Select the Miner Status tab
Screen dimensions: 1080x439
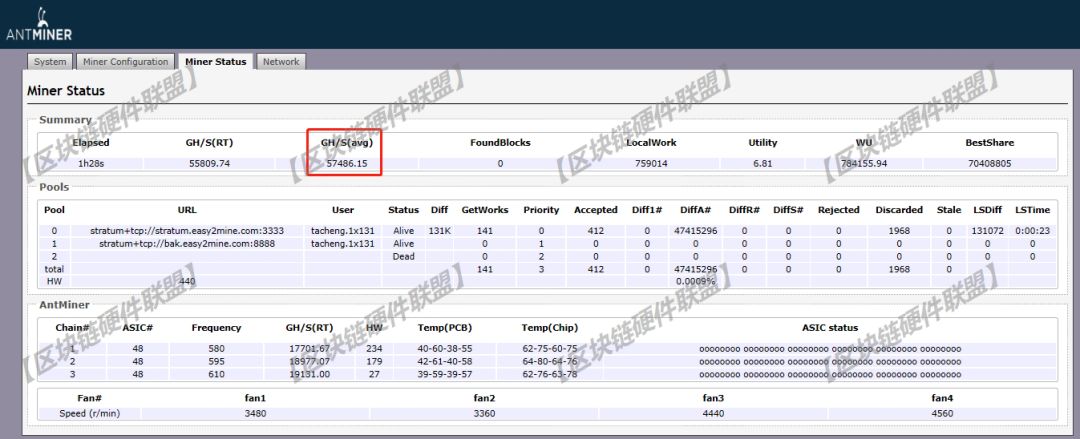[x=216, y=62]
